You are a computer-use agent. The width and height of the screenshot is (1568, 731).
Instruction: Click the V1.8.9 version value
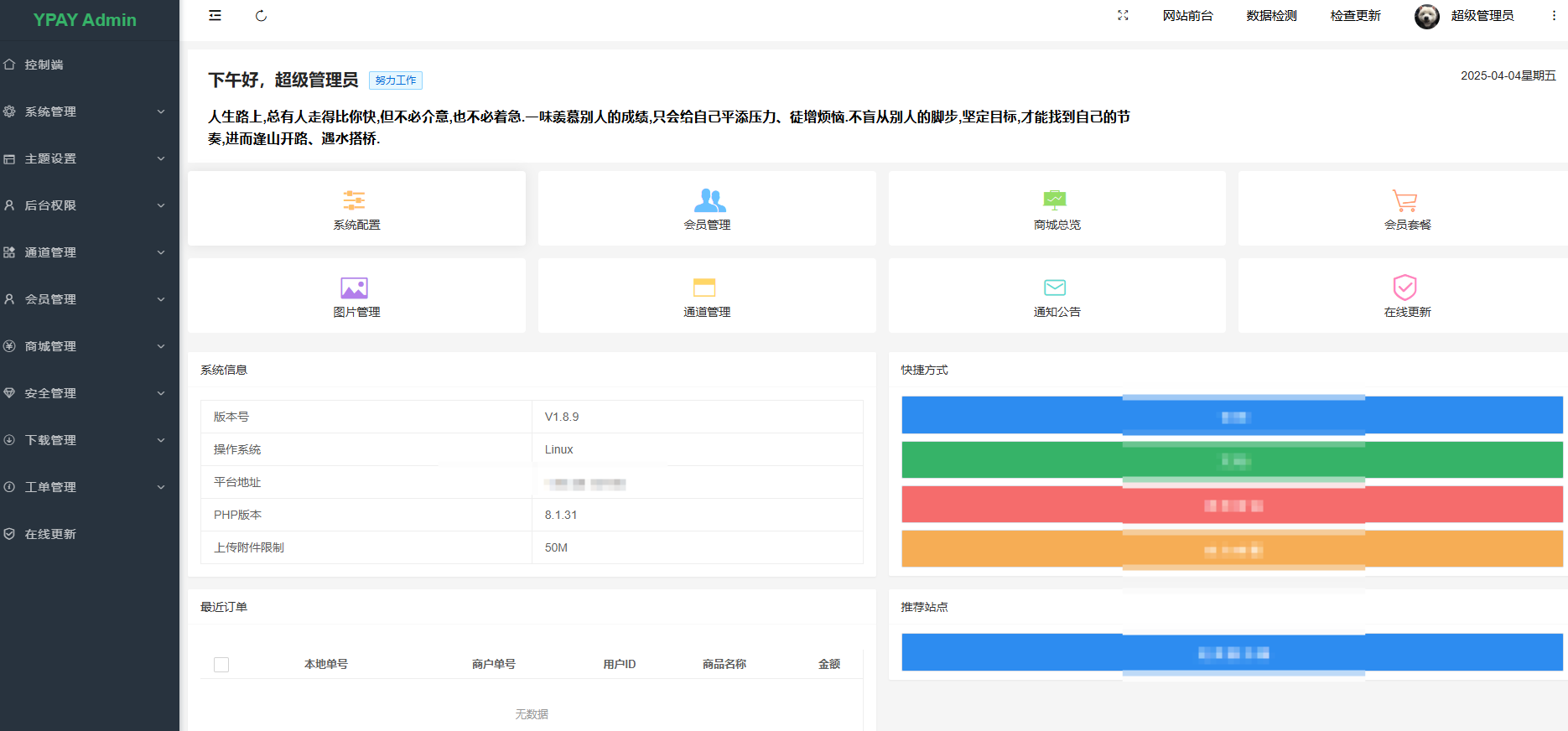(x=562, y=417)
